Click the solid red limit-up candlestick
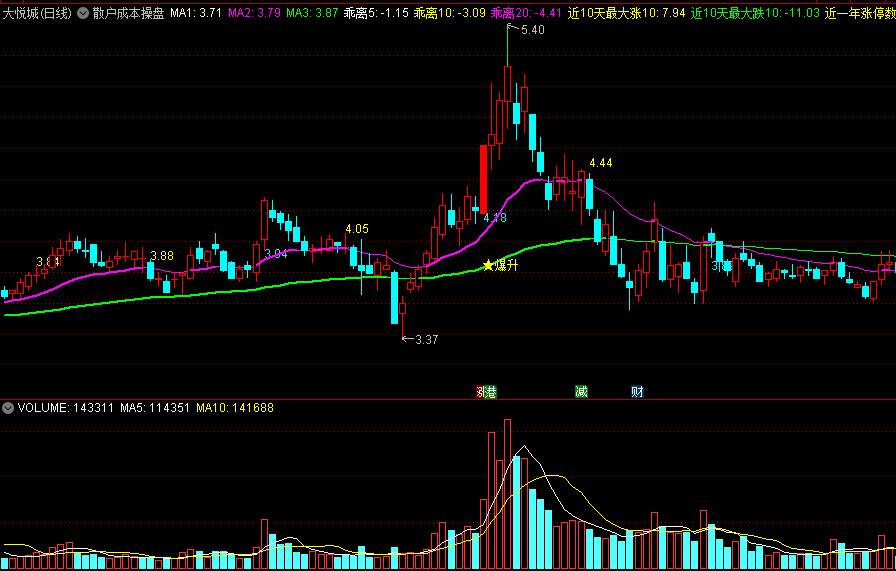 coord(483,179)
